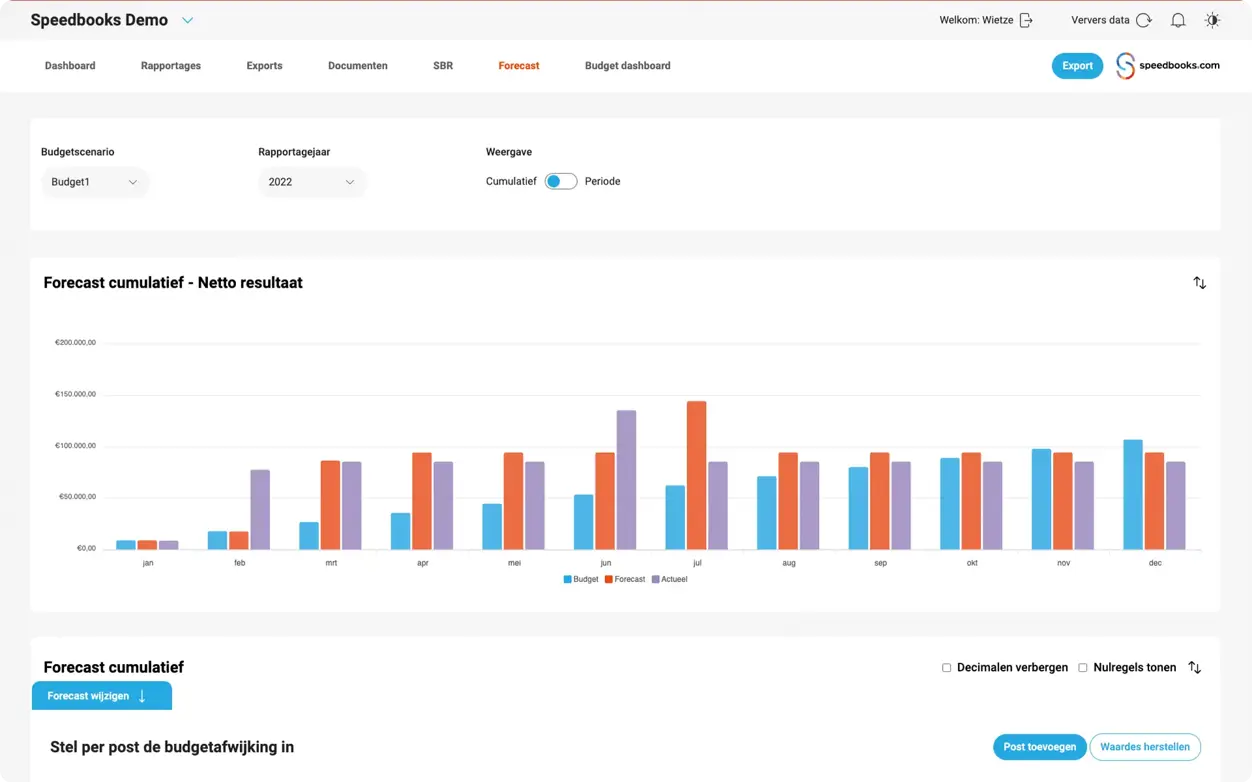Open the Rapportagejaar dropdown showing 2022
The width and height of the screenshot is (1252, 782).
311,182
